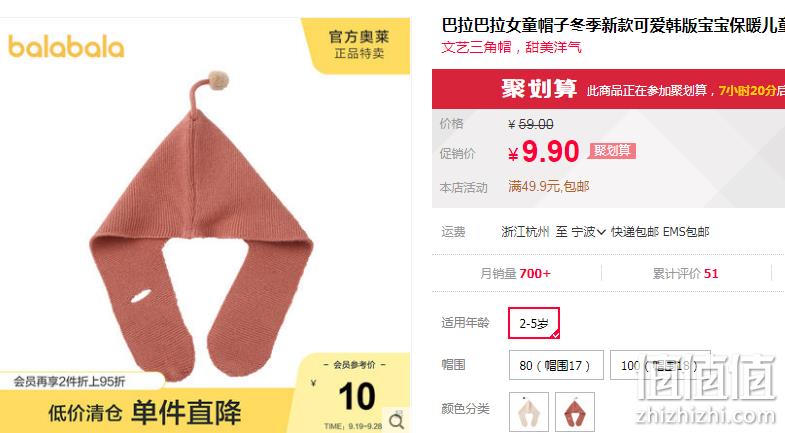The height and width of the screenshot is (433, 785).
Task: Click the 官方奥莱 正品特卖 corner badge
Action: pos(358,45)
